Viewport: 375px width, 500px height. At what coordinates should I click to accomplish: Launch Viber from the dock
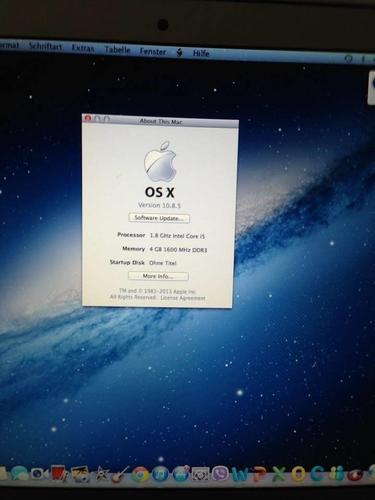pyautogui.click(x=220, y=474)
